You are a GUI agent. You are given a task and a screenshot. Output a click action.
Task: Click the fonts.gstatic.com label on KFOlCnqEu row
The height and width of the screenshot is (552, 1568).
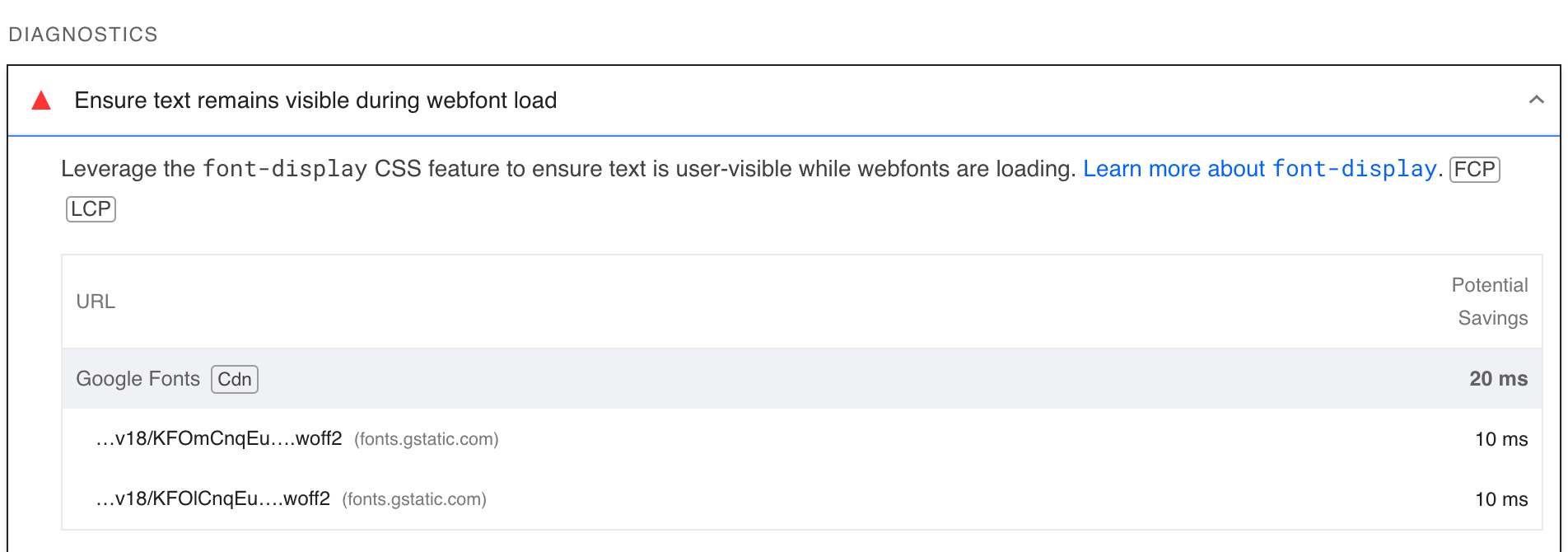click(414, 499)
